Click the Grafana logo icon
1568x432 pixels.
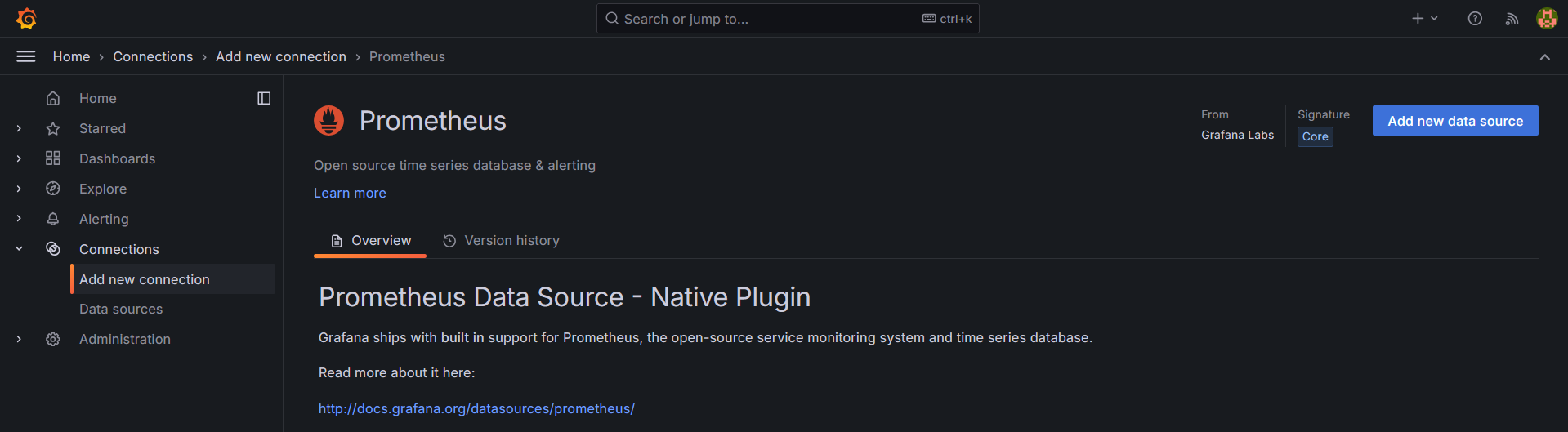pyautogui.click(x=26, y=18)
